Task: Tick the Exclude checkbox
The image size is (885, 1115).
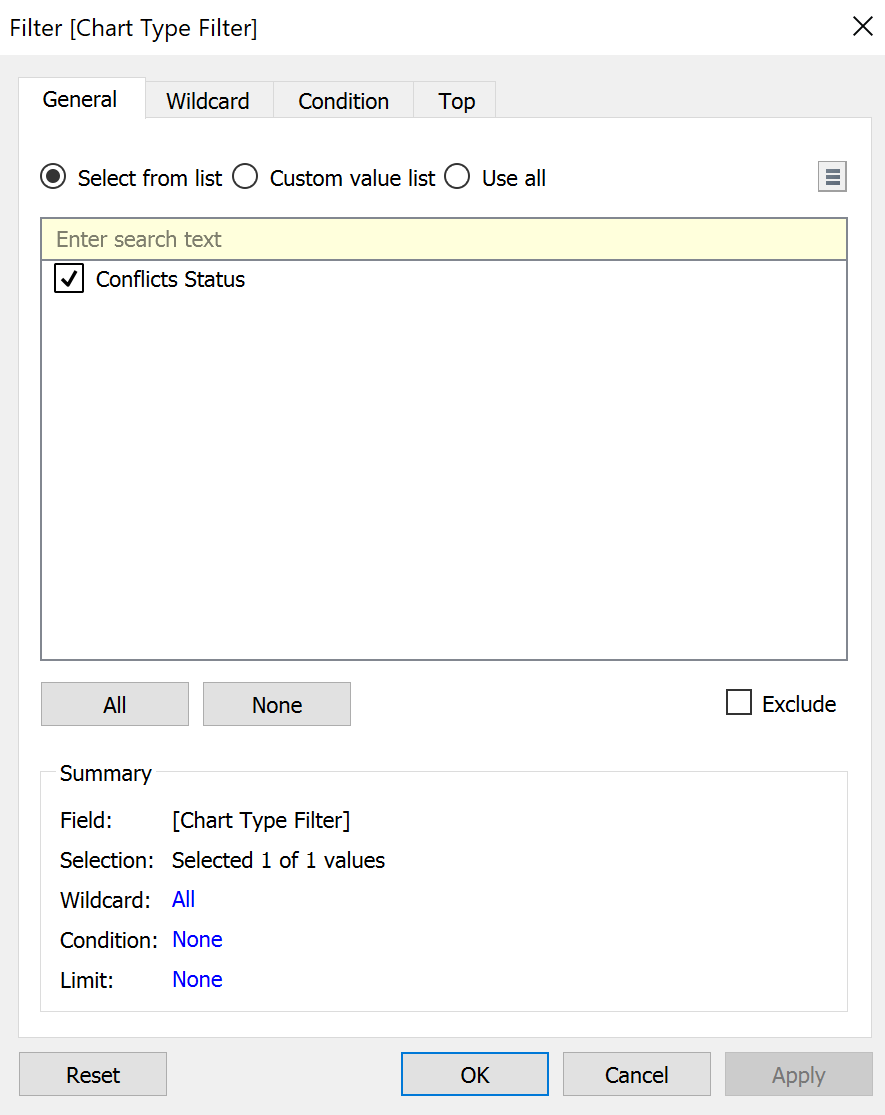Action: coord(739,704)
